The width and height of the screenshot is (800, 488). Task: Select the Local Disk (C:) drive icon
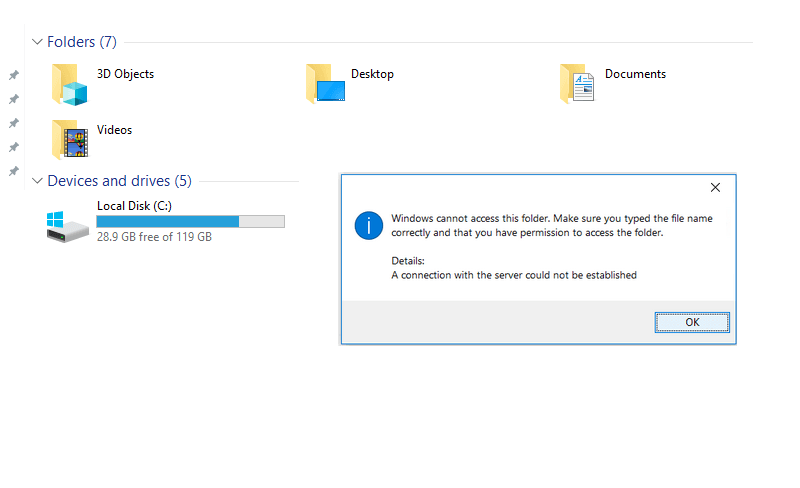pyautogui.click(x=67, y=227)
